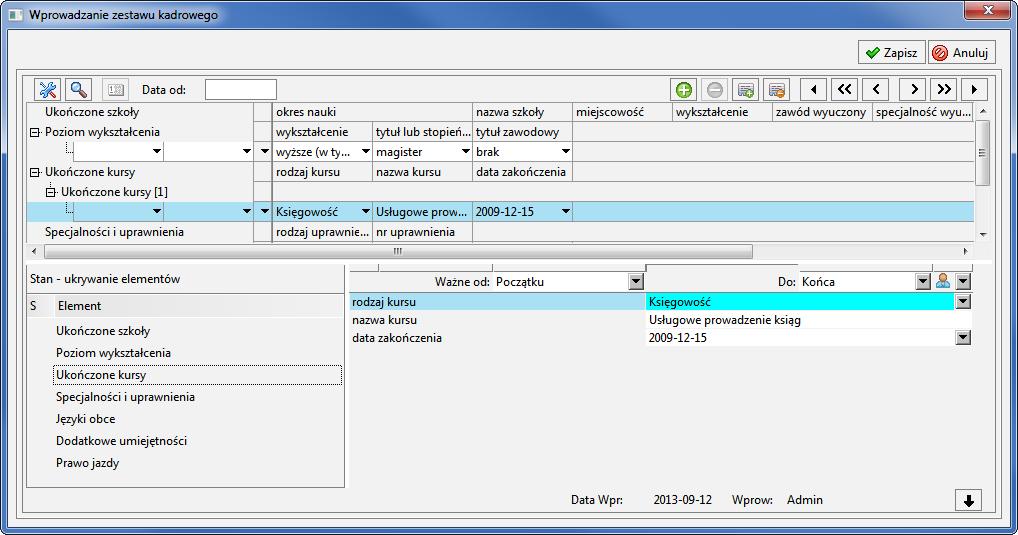
Task: Click the table-with-orange-badge edit icon
Action: pyautogui.click(x=776, y=90)
